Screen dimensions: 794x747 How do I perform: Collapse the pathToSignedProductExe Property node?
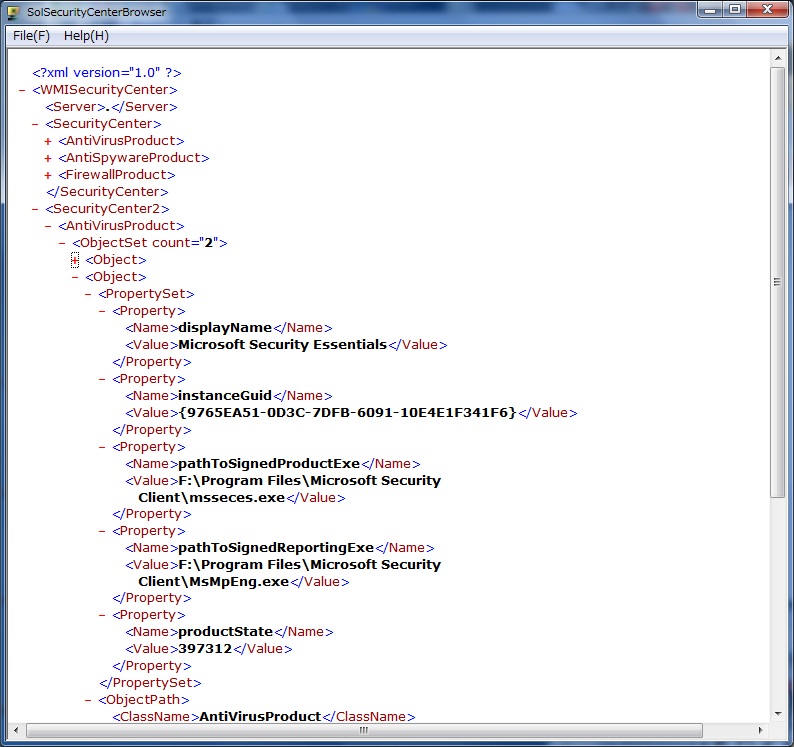[102, 447]
